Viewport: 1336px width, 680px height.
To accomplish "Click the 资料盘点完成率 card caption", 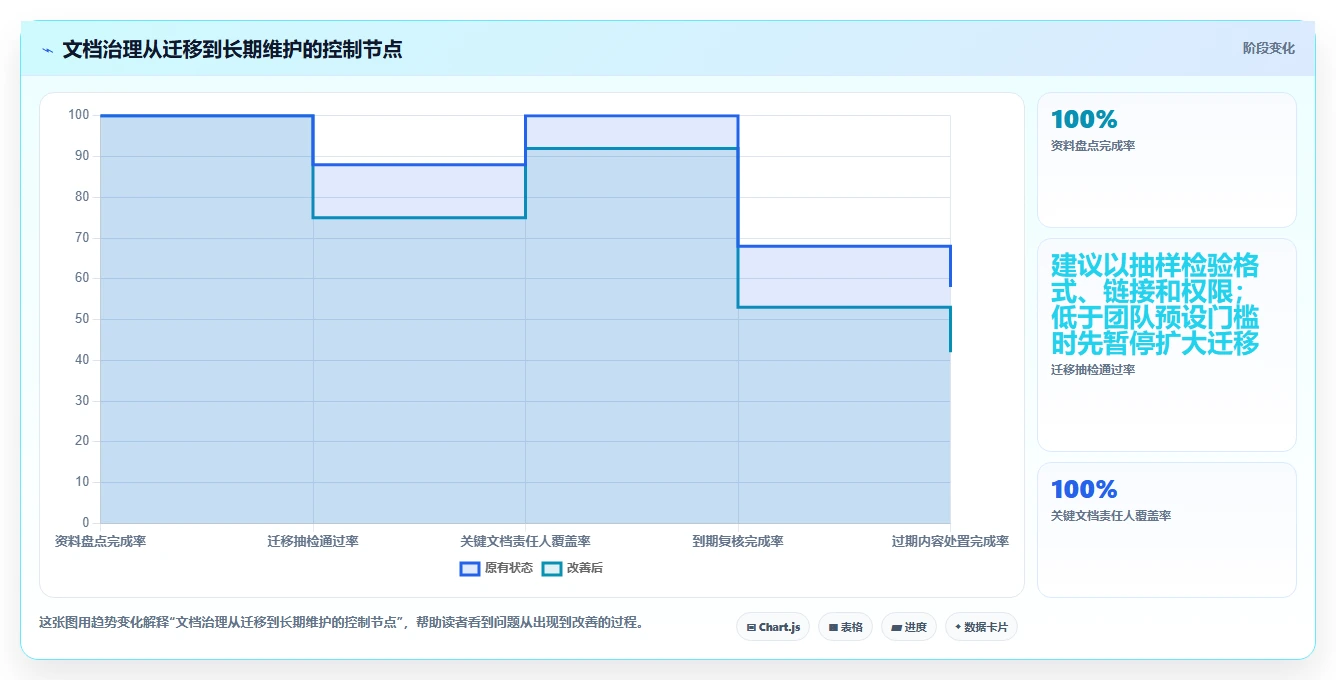I will 1093,146.
